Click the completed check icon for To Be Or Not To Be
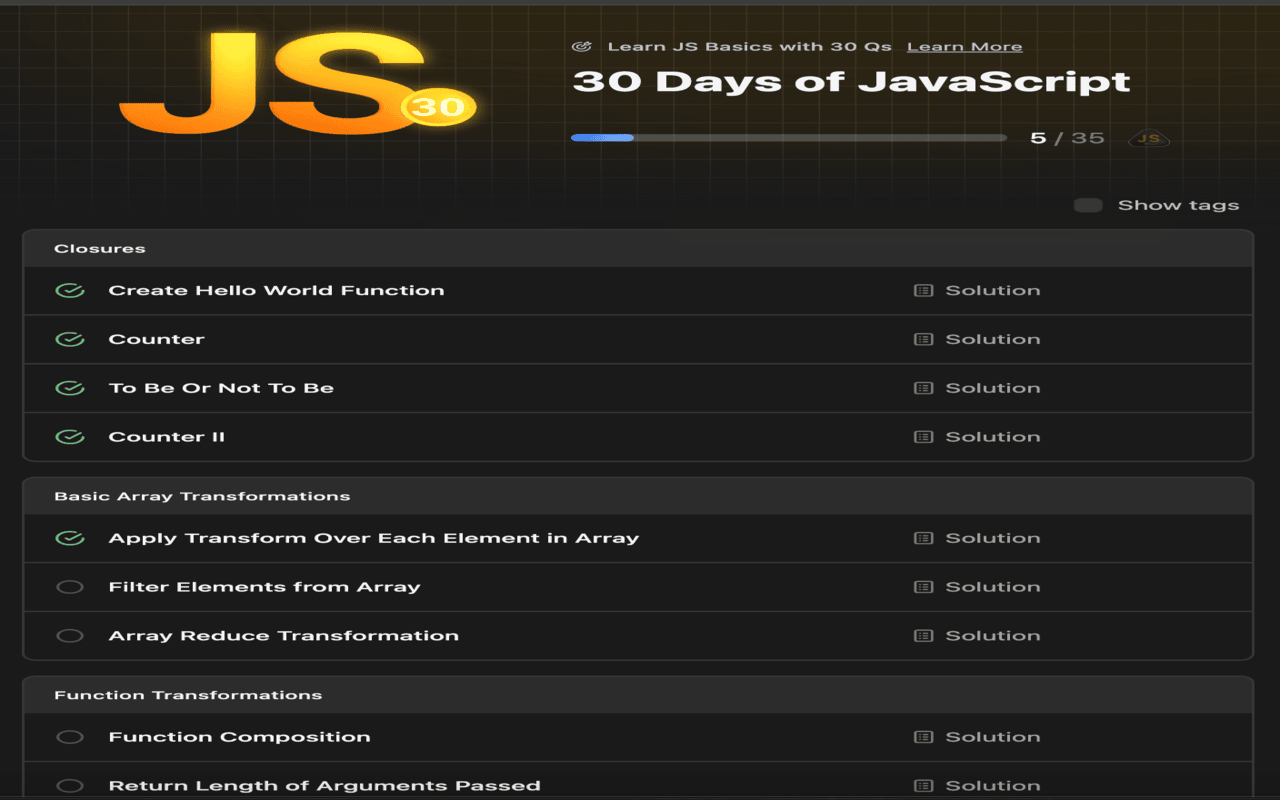 point(70,388)
